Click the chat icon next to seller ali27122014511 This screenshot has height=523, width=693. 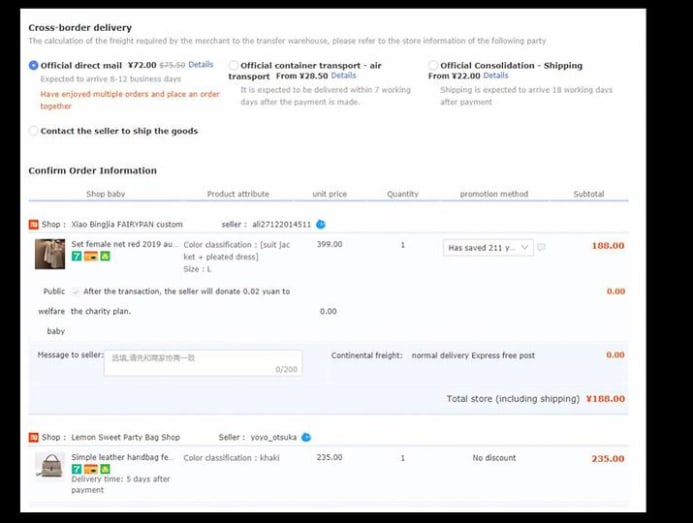pyautogui.click(x=321, y=225)
